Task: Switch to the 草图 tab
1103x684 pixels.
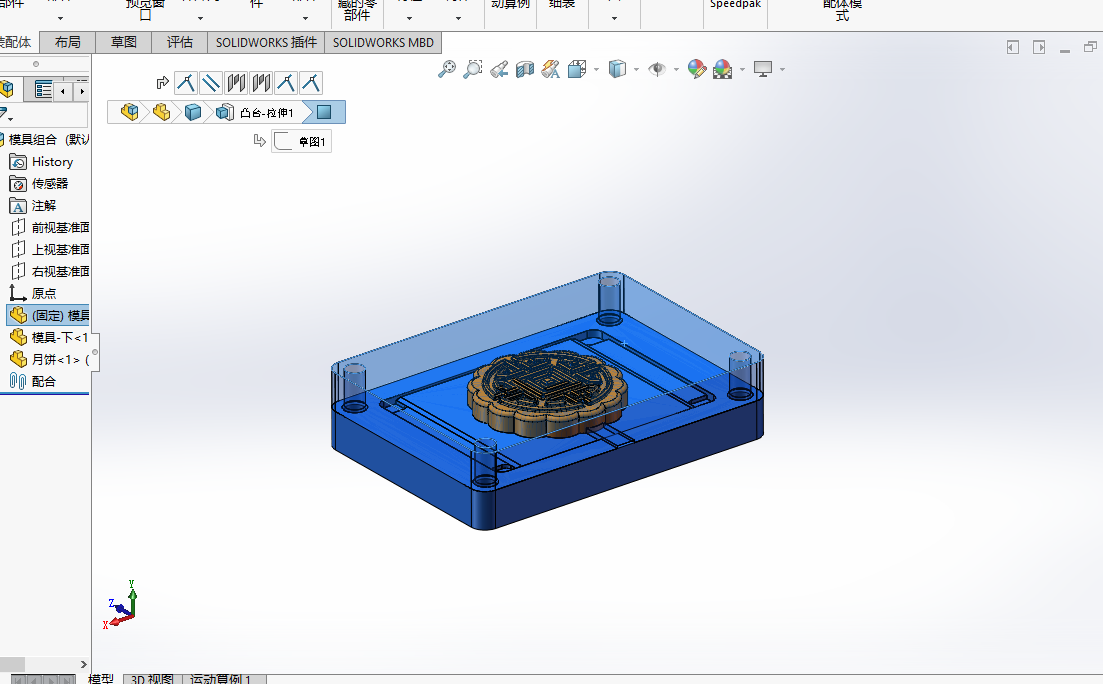Action: coord(124,42)
